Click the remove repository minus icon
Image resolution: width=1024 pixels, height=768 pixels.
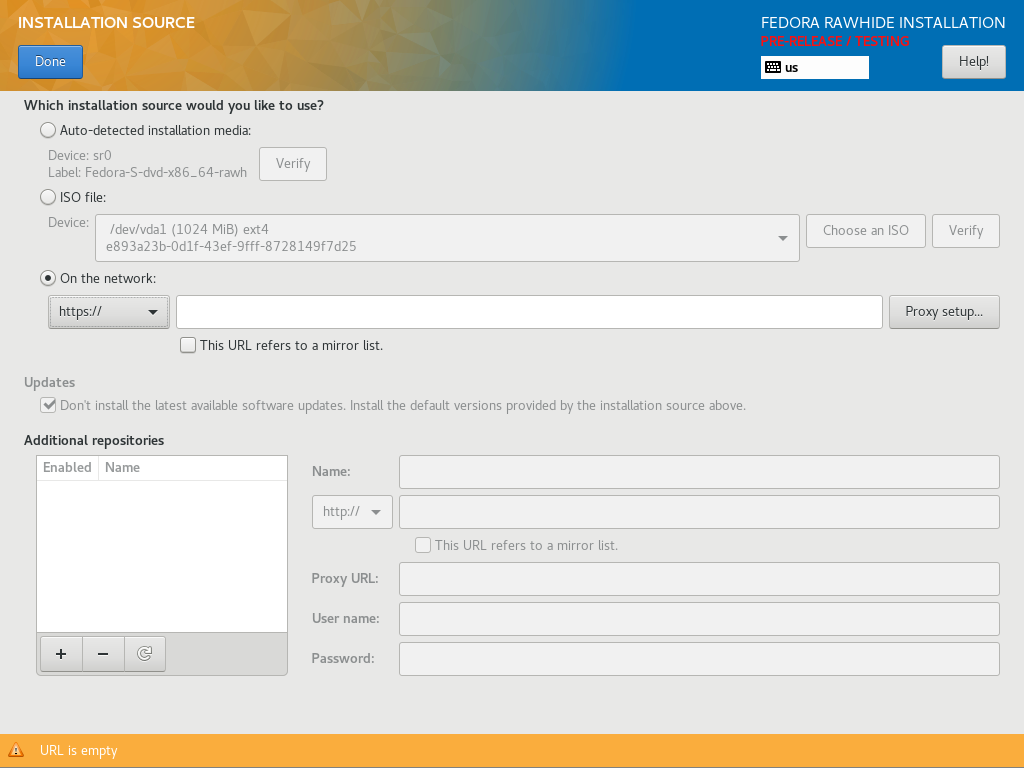[103, 654]
